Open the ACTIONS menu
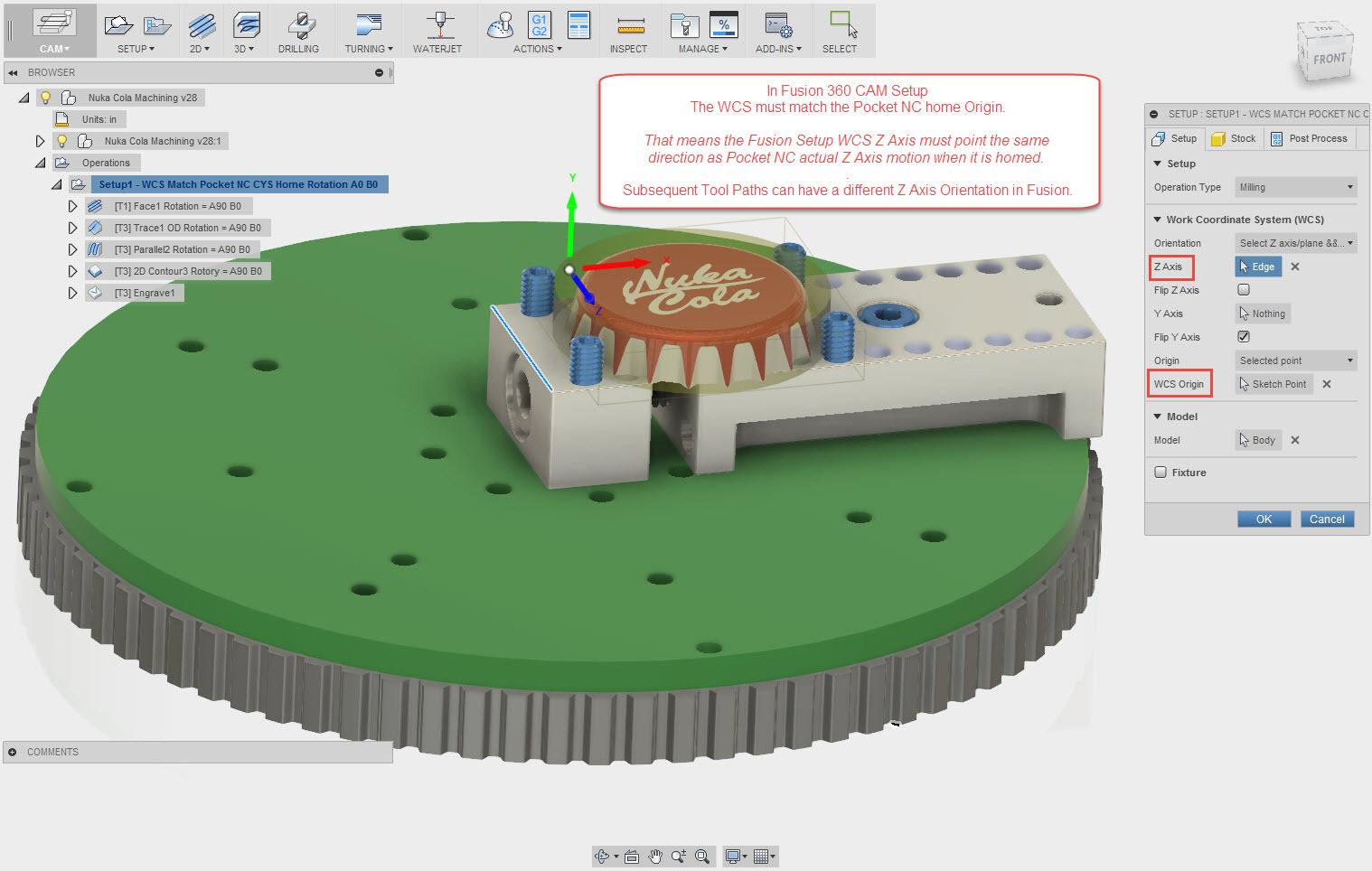The width and height of the screenshot is (1372, 871). (538, 49)
